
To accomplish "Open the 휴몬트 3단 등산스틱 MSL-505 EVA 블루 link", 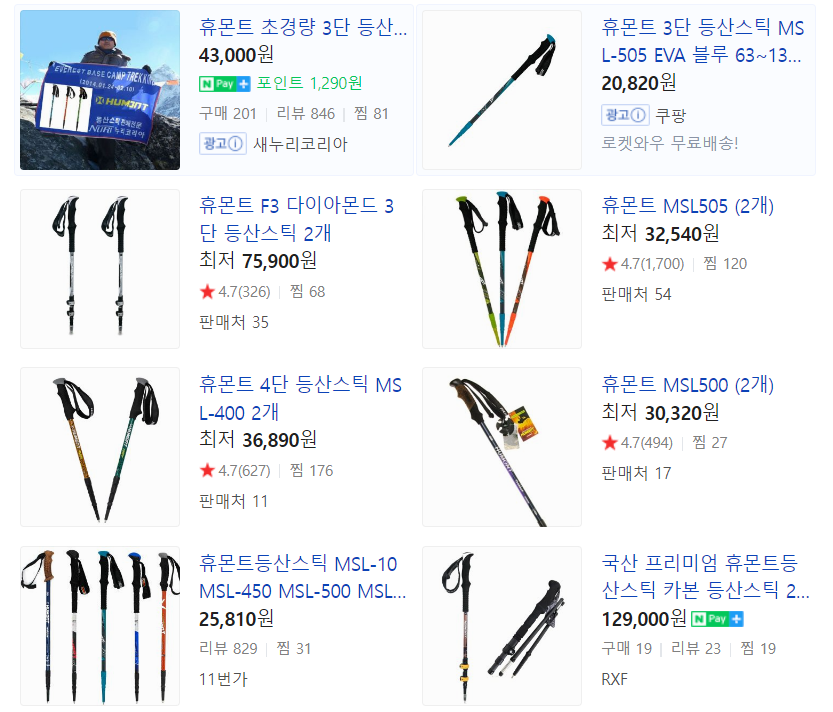I will [702, 41].
